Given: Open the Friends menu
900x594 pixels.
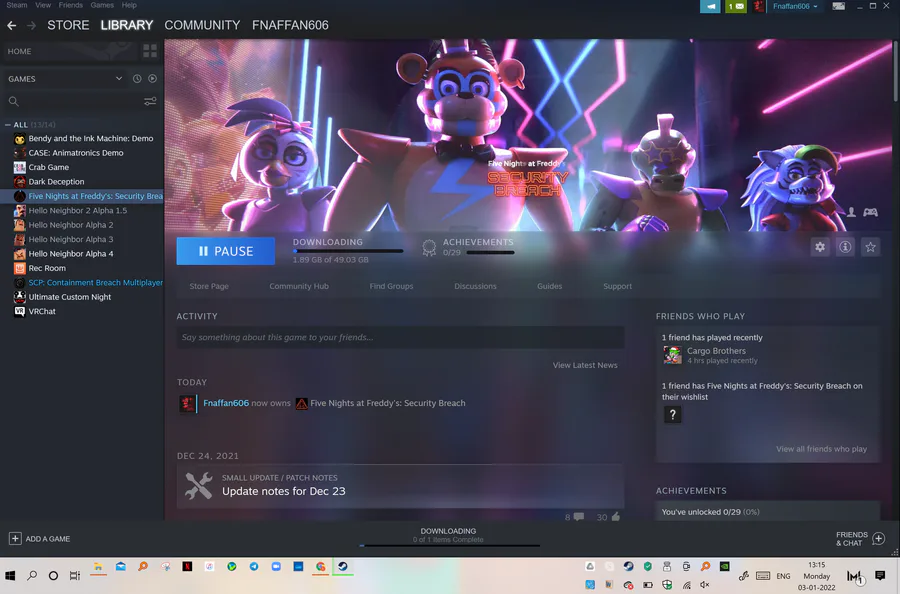Looking at the screenshot, I should pos(71,5).
